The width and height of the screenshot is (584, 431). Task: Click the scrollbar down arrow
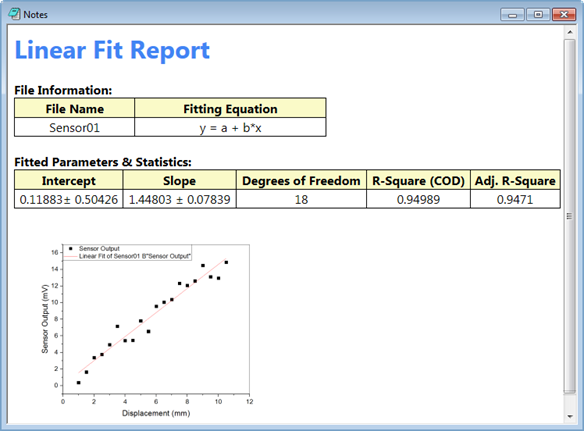coord(570,416)
